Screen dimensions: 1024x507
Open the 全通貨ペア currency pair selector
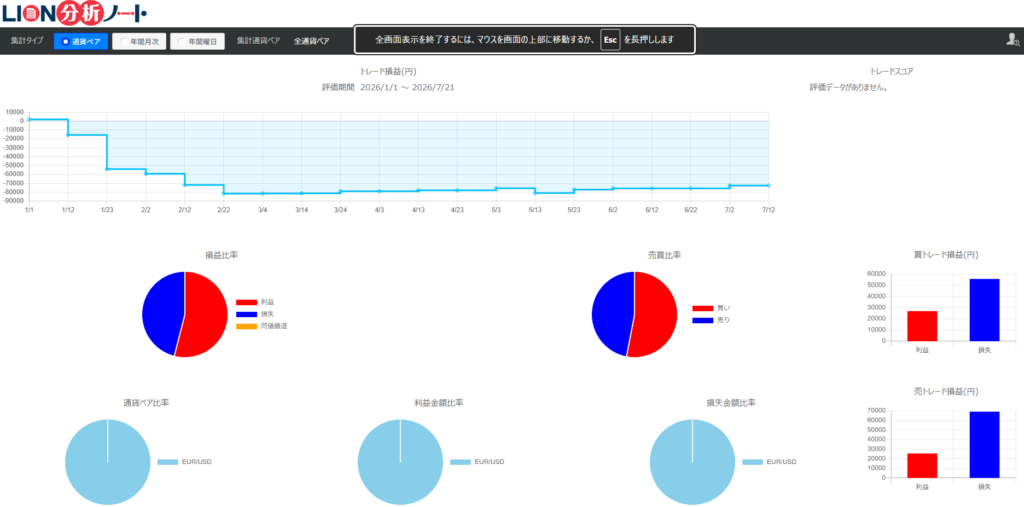tap(312, 41)
